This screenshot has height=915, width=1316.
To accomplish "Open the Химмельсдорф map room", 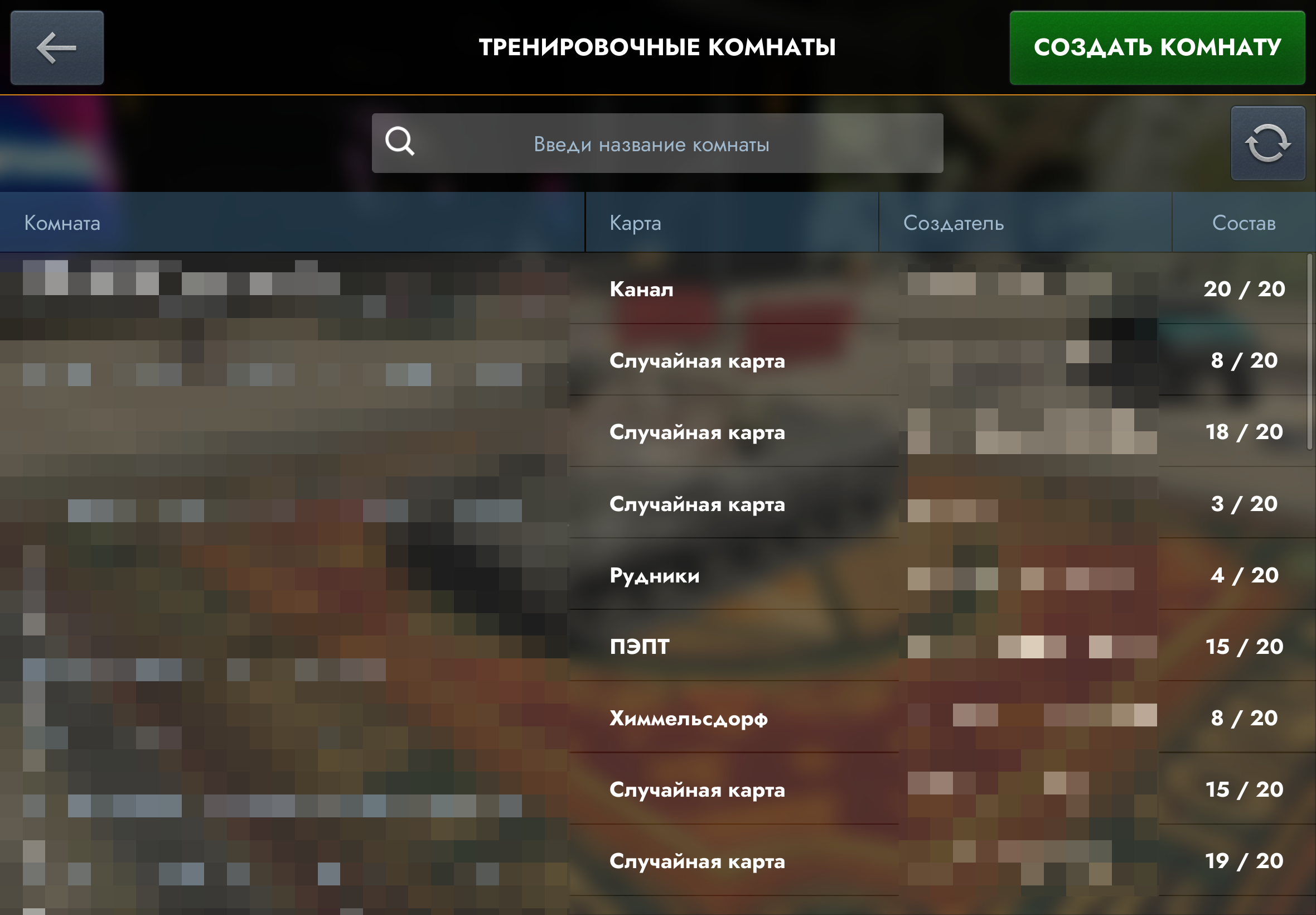I will [657, 718].
